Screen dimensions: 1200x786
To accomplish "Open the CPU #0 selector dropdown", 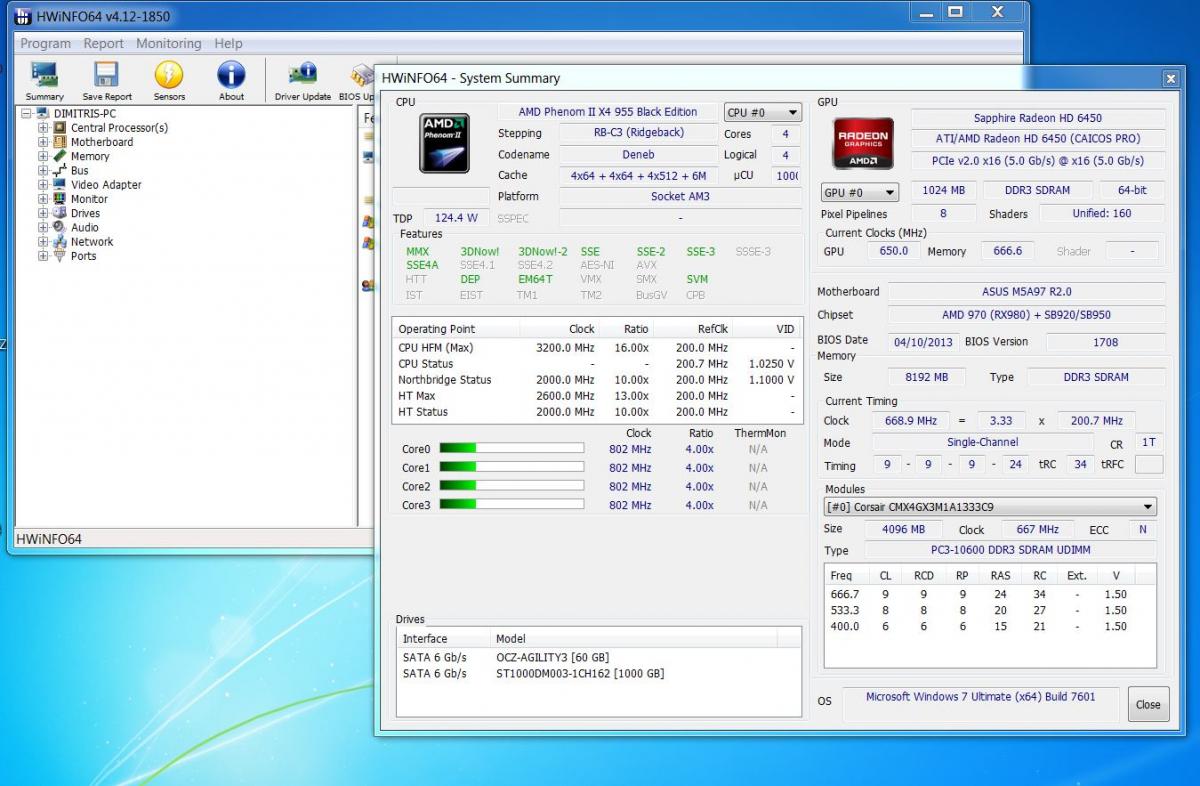I will 762,113.
